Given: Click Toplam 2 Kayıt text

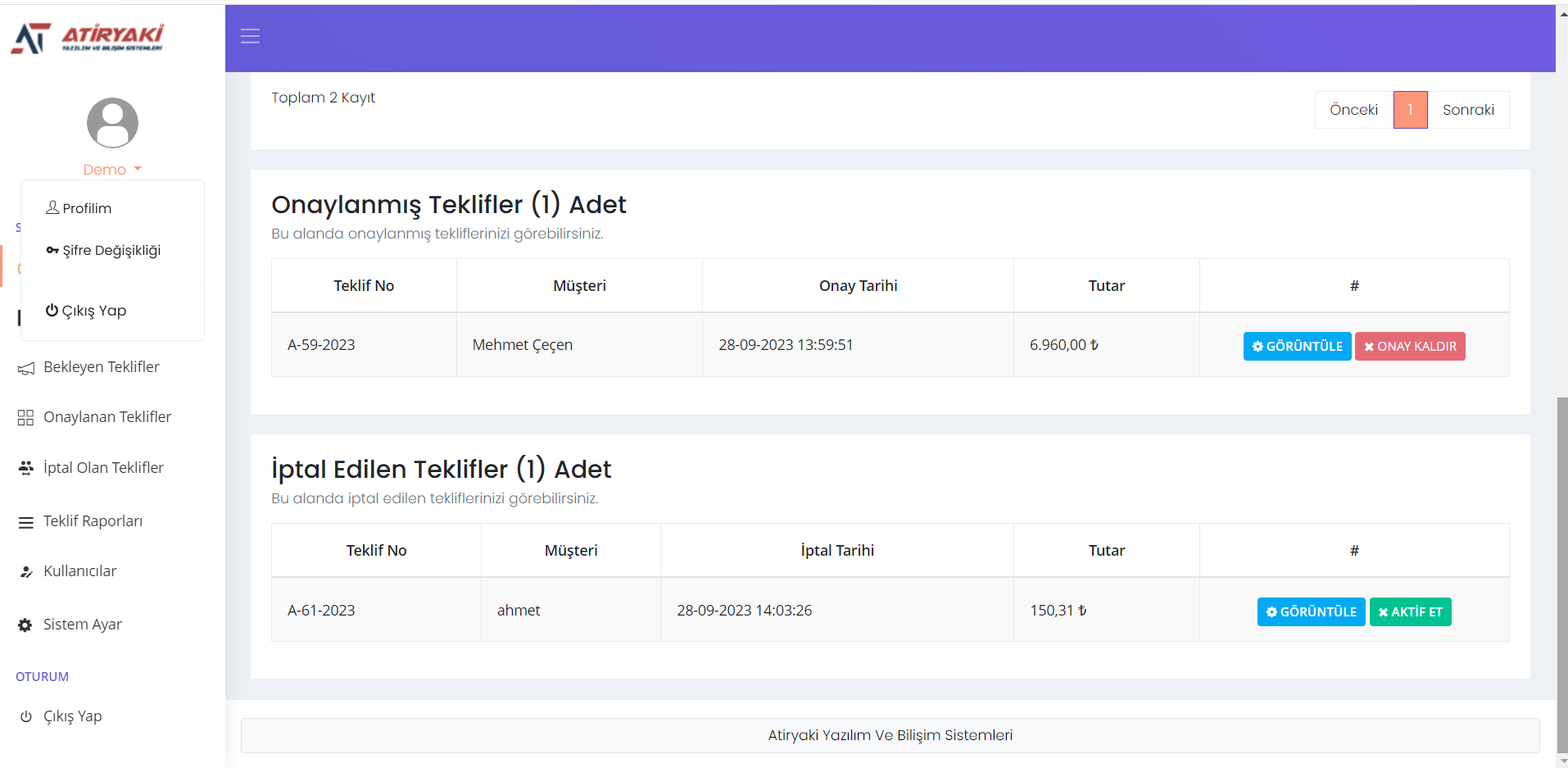Looking at the screenshot, I should [x=323, y=98].
